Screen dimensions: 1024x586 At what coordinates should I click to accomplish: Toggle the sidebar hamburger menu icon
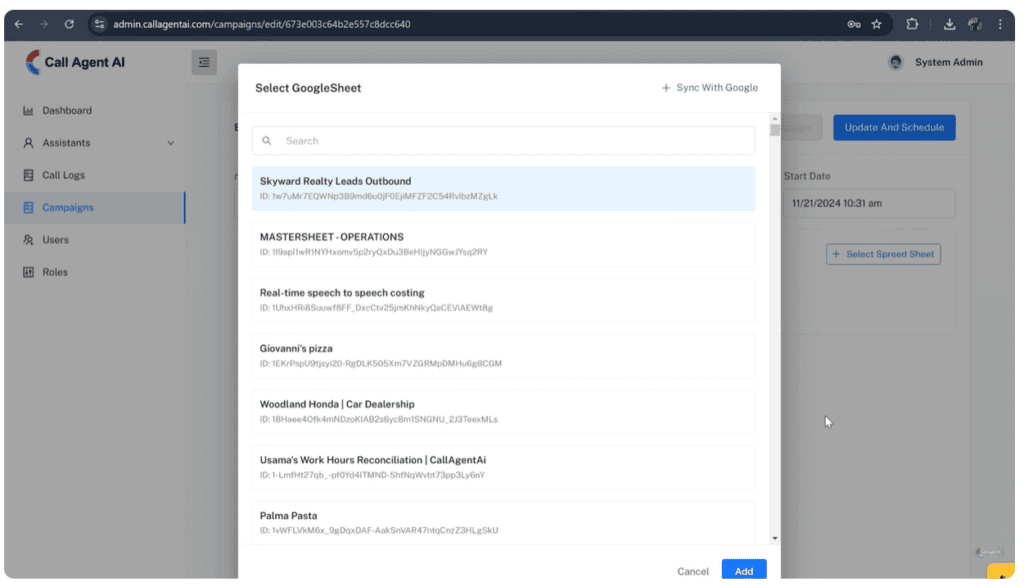point(204,63)
